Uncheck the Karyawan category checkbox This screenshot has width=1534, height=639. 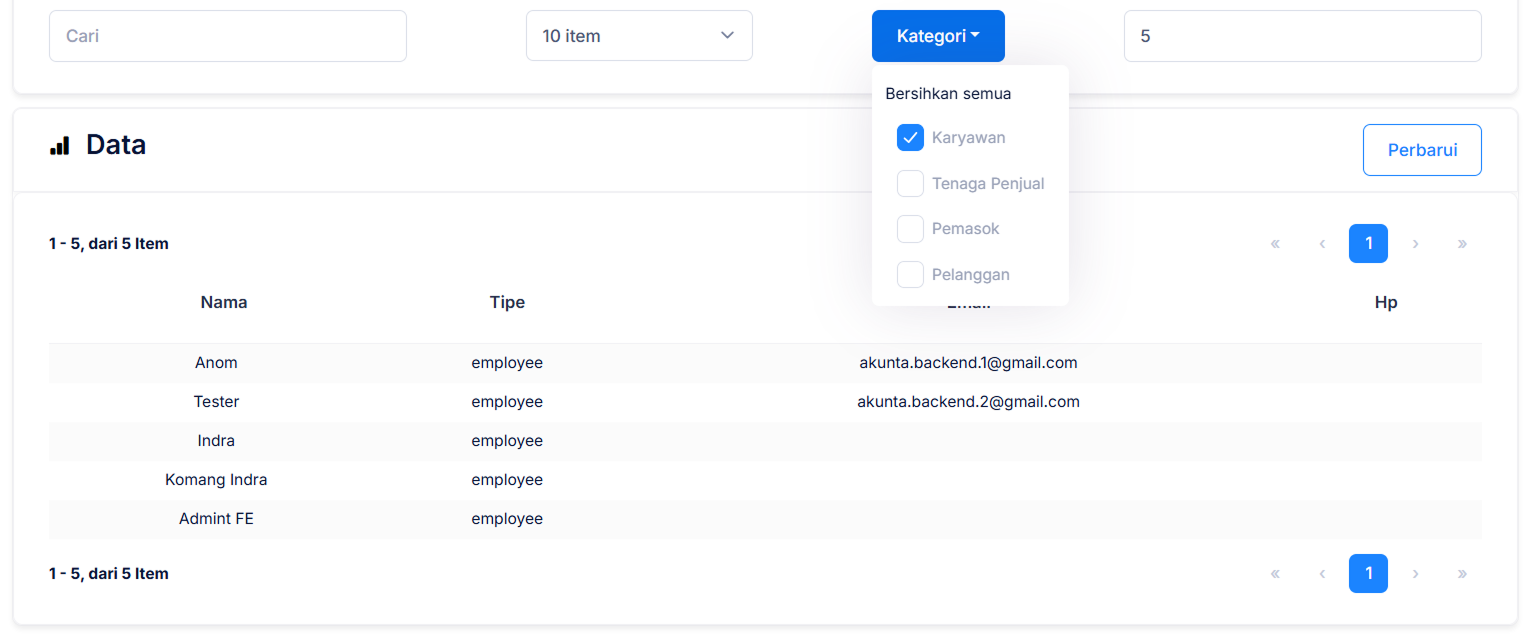pyautogui.click(x=910, y=138)
